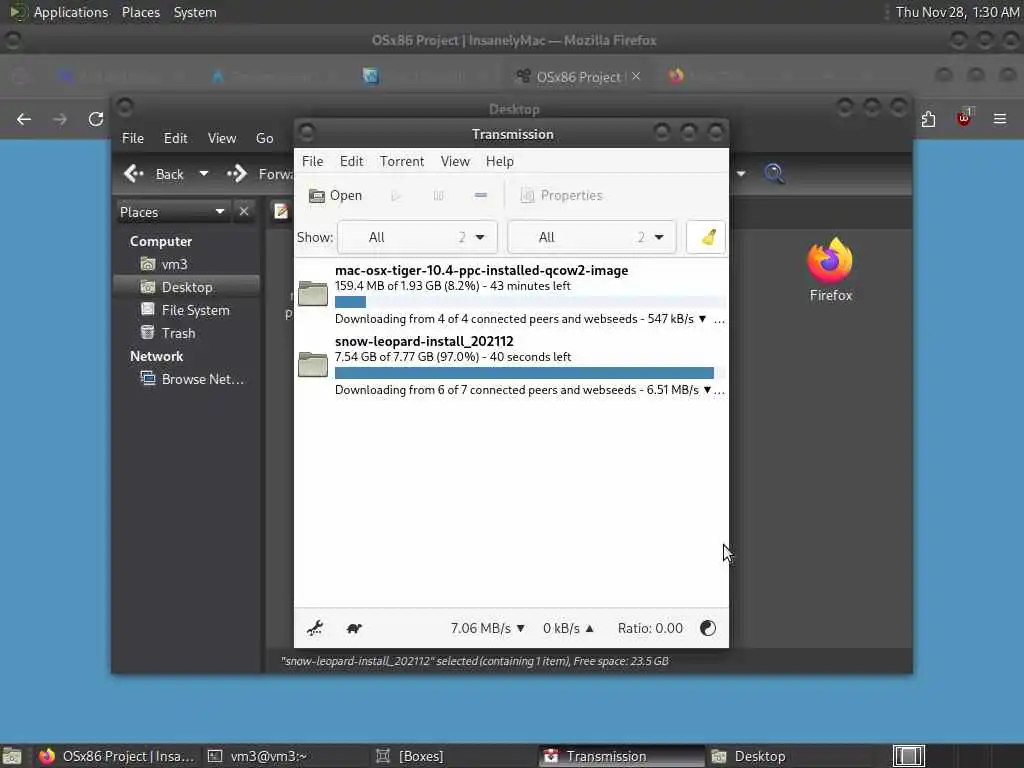Open Go menu in Desktop file manager

click(x=264, y=138)
